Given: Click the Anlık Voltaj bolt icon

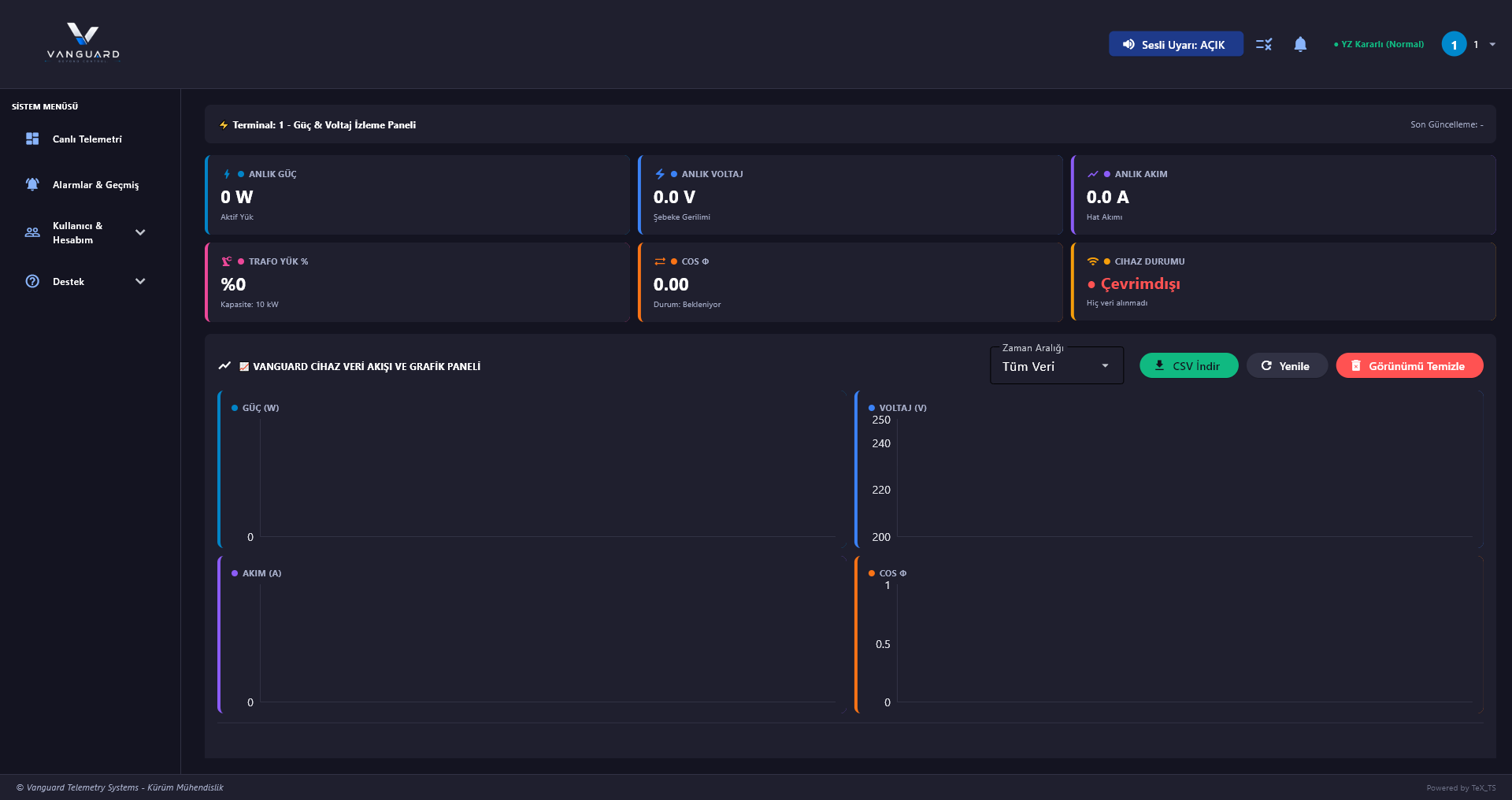Looking at the screenshot, I should (660, 174).
